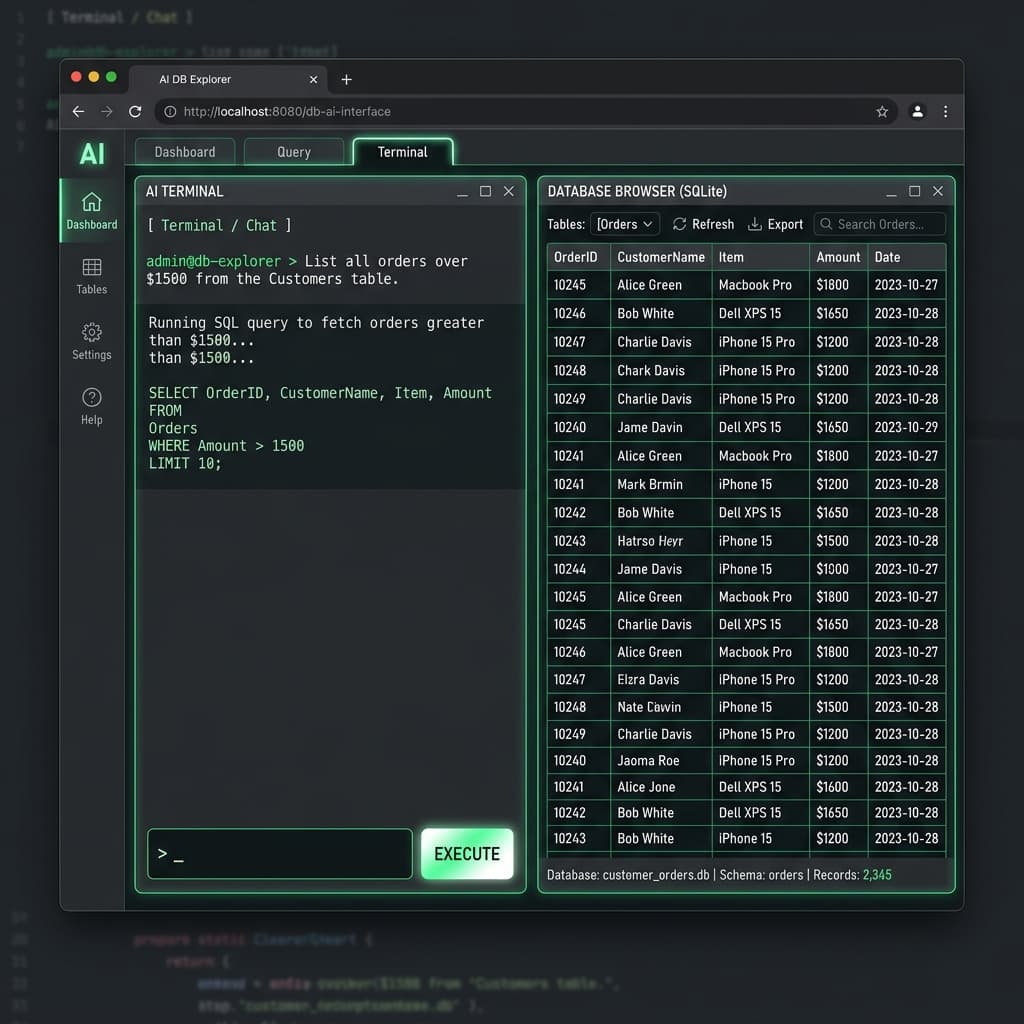Screen dimensions: 1024x1024
Task: Click the admin@db-explorer prompt text
Action: pyautogui.click(x=214, y=261)
